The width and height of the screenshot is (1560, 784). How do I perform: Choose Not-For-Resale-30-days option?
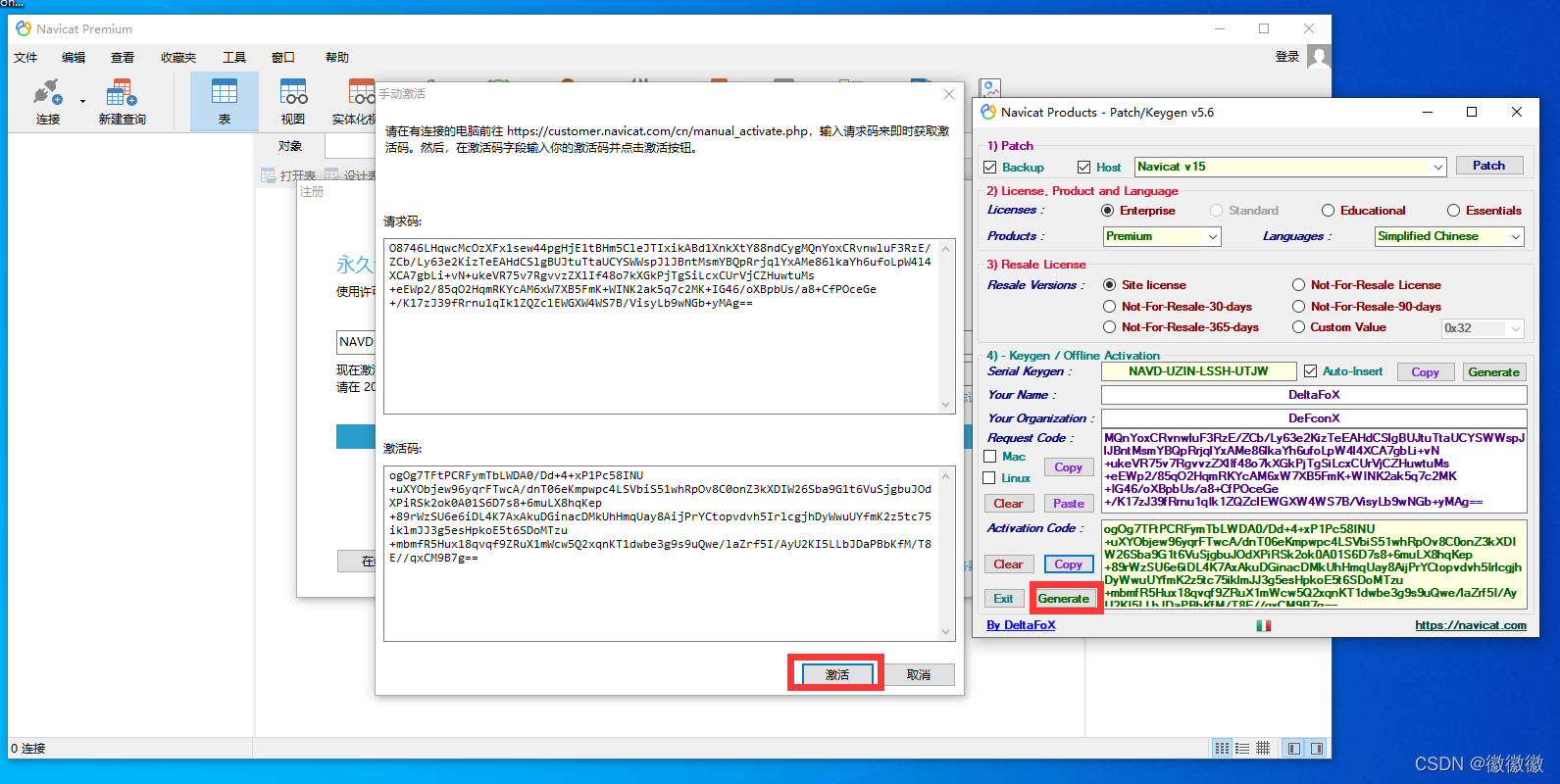coord(1110,307)
